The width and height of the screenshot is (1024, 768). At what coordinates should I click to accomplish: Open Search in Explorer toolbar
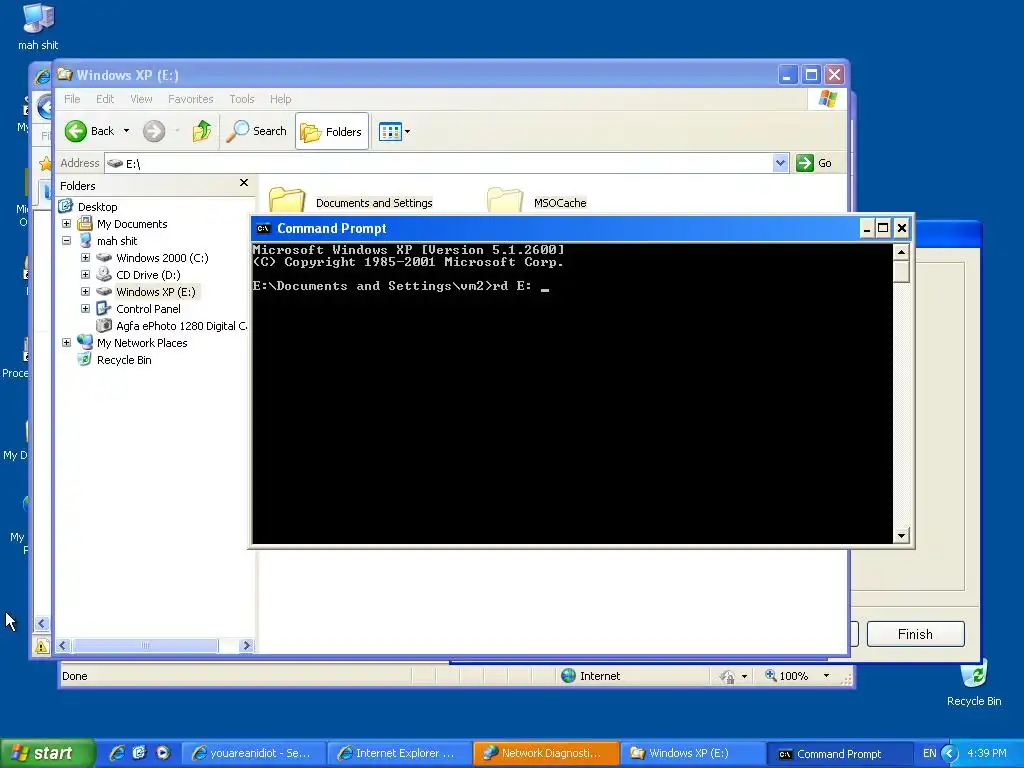(257, 131)
